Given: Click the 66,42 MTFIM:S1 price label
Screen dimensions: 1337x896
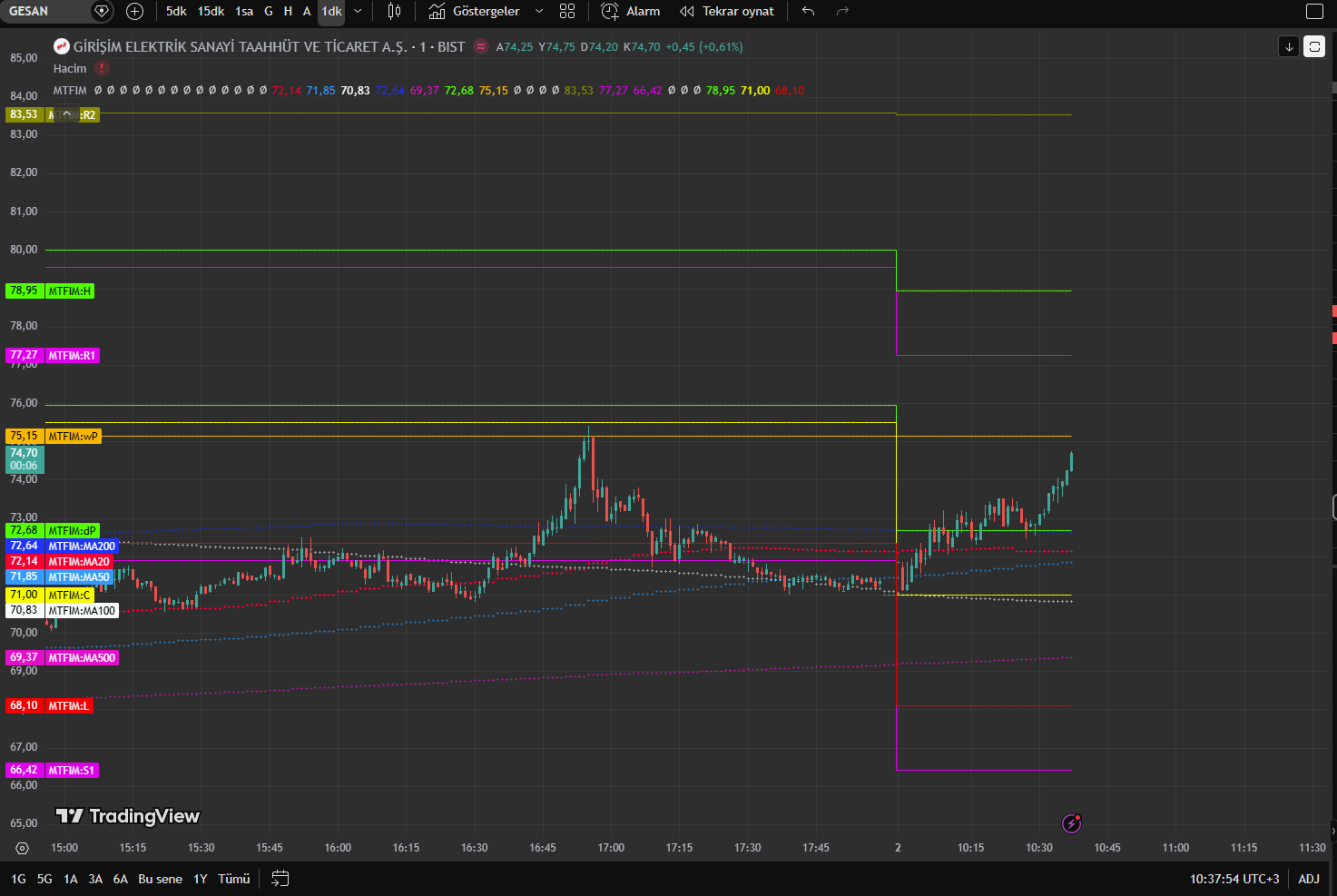Looking at the screenshot, I should (53, 770).
